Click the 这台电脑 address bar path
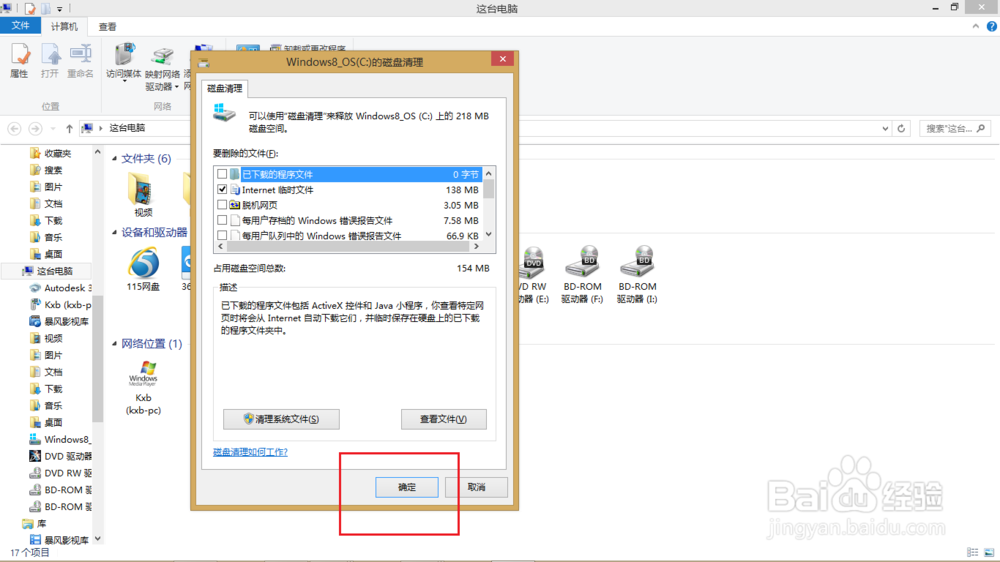Image resolution: width=1000 pixels, height=562 pixels. [x=128, y=128]
